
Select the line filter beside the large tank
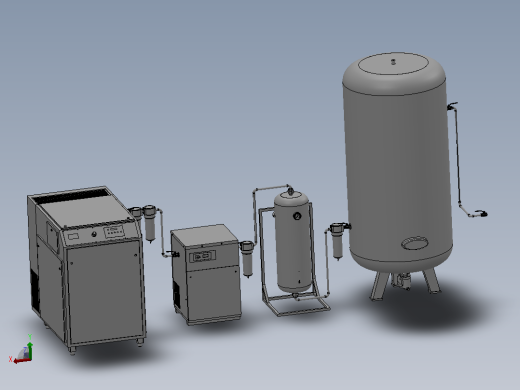point(337,242)
